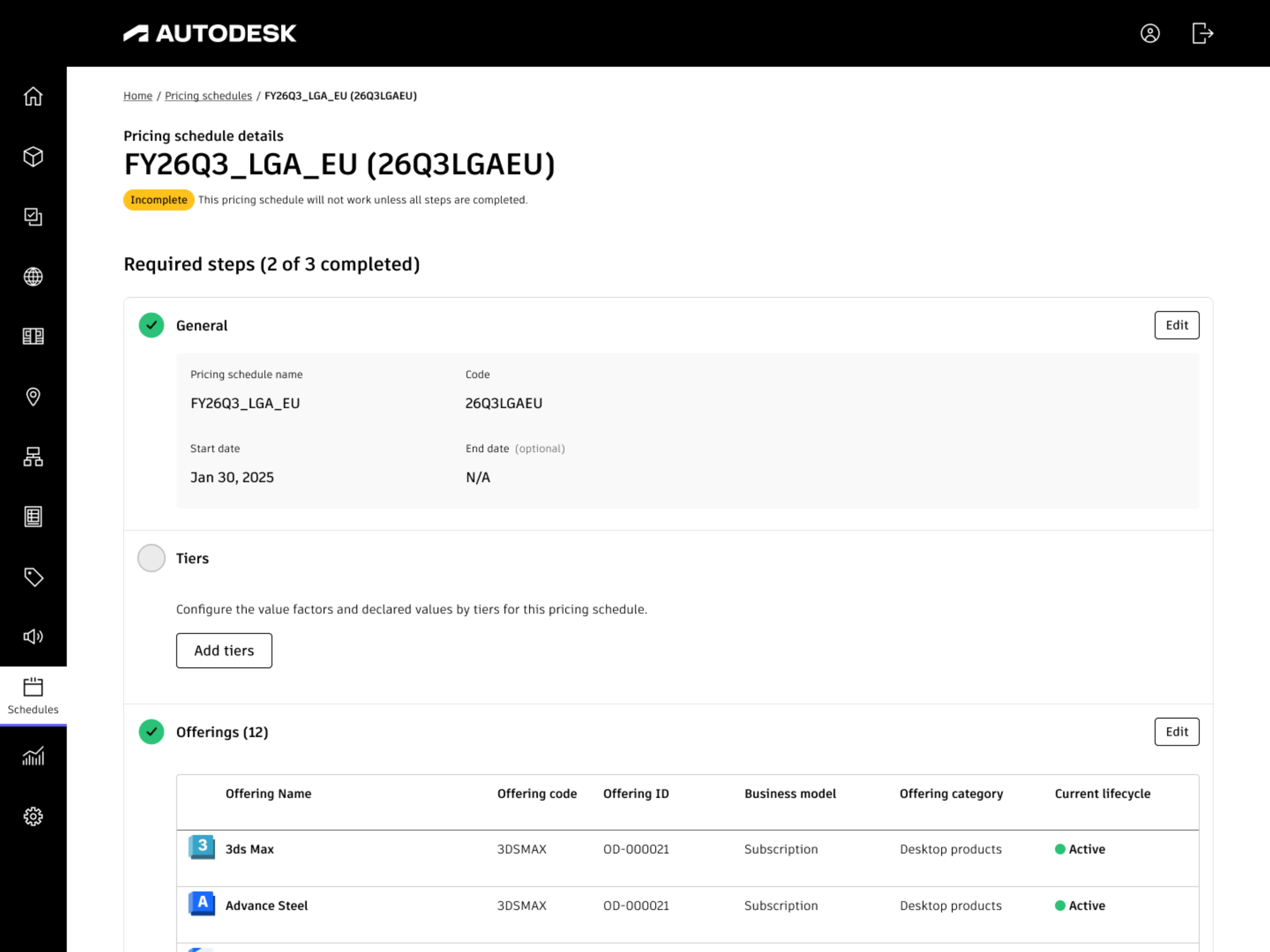Open the product catalog box icon

(33, 157)
